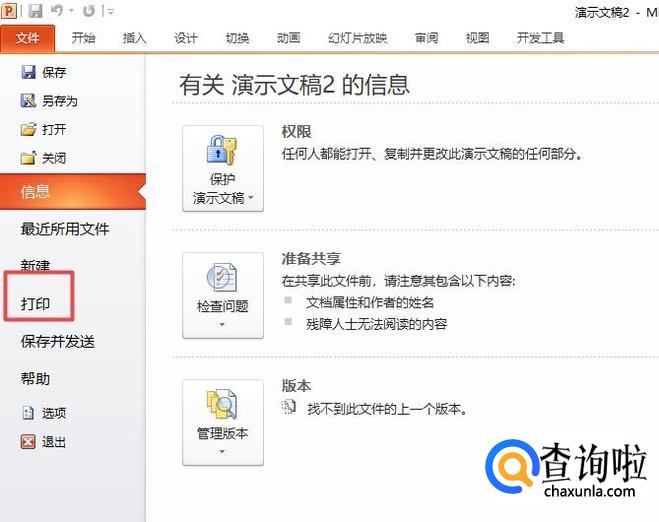This screenshot has height=522, width=659.
Task: Click the Redo icon in title bar
Action: click(88, 11)
